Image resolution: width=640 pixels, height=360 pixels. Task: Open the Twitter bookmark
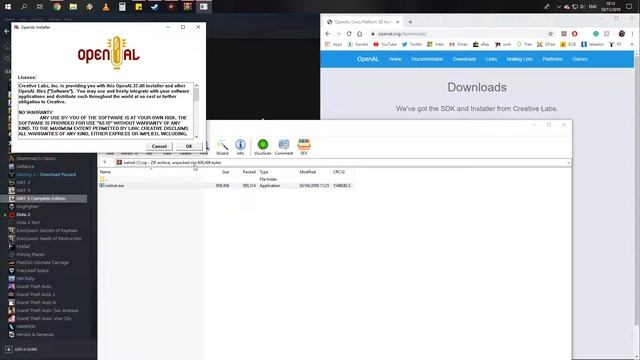[x=411, y=44]
